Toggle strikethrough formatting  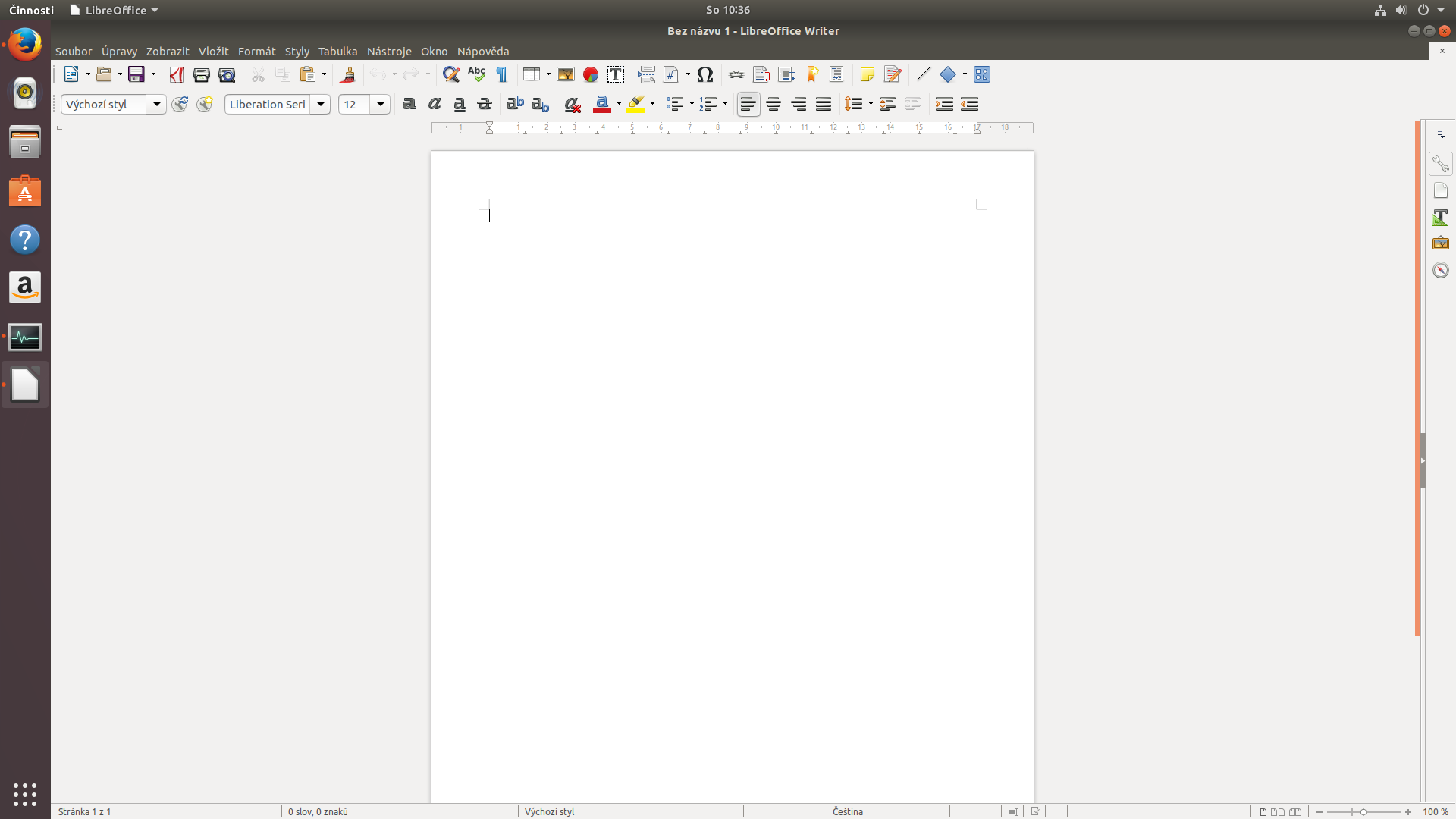pos(485,104)
